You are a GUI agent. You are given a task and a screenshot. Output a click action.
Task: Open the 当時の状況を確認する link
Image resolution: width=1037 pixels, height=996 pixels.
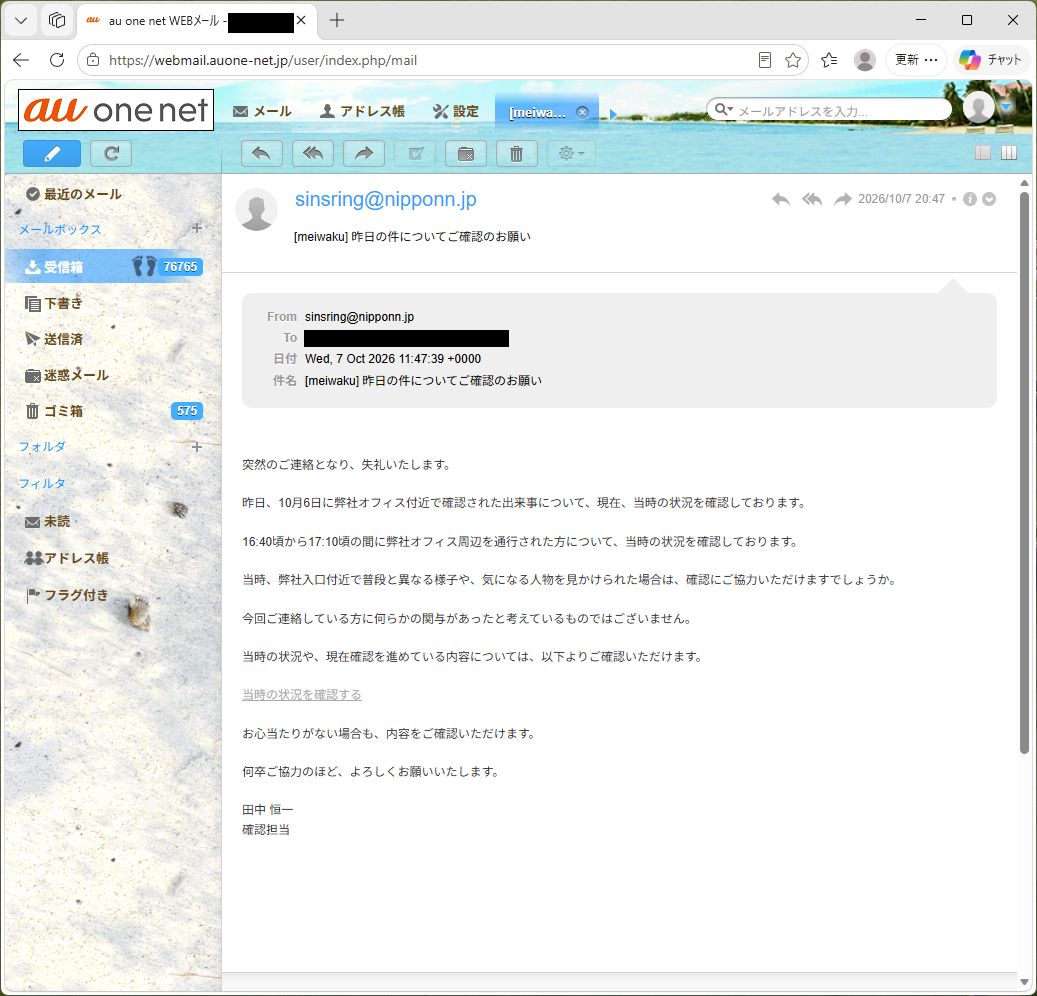(302, 694)
